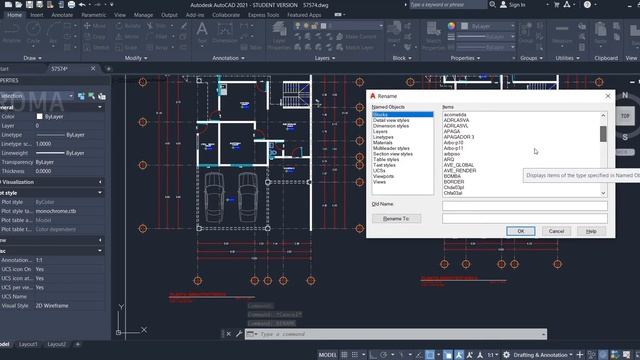Click the Measure tool in Utilities panel
Viewport: 640px width, 360px height.
pyautogui.click(x=562, y=33)
